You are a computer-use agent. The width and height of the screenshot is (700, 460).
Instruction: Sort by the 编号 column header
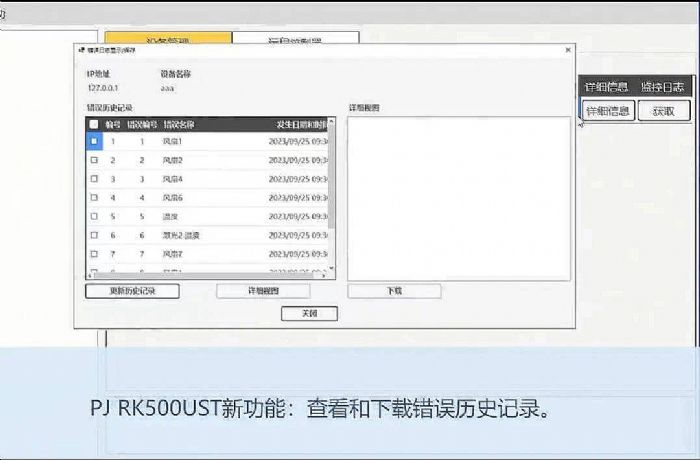(x=113, y=125)
